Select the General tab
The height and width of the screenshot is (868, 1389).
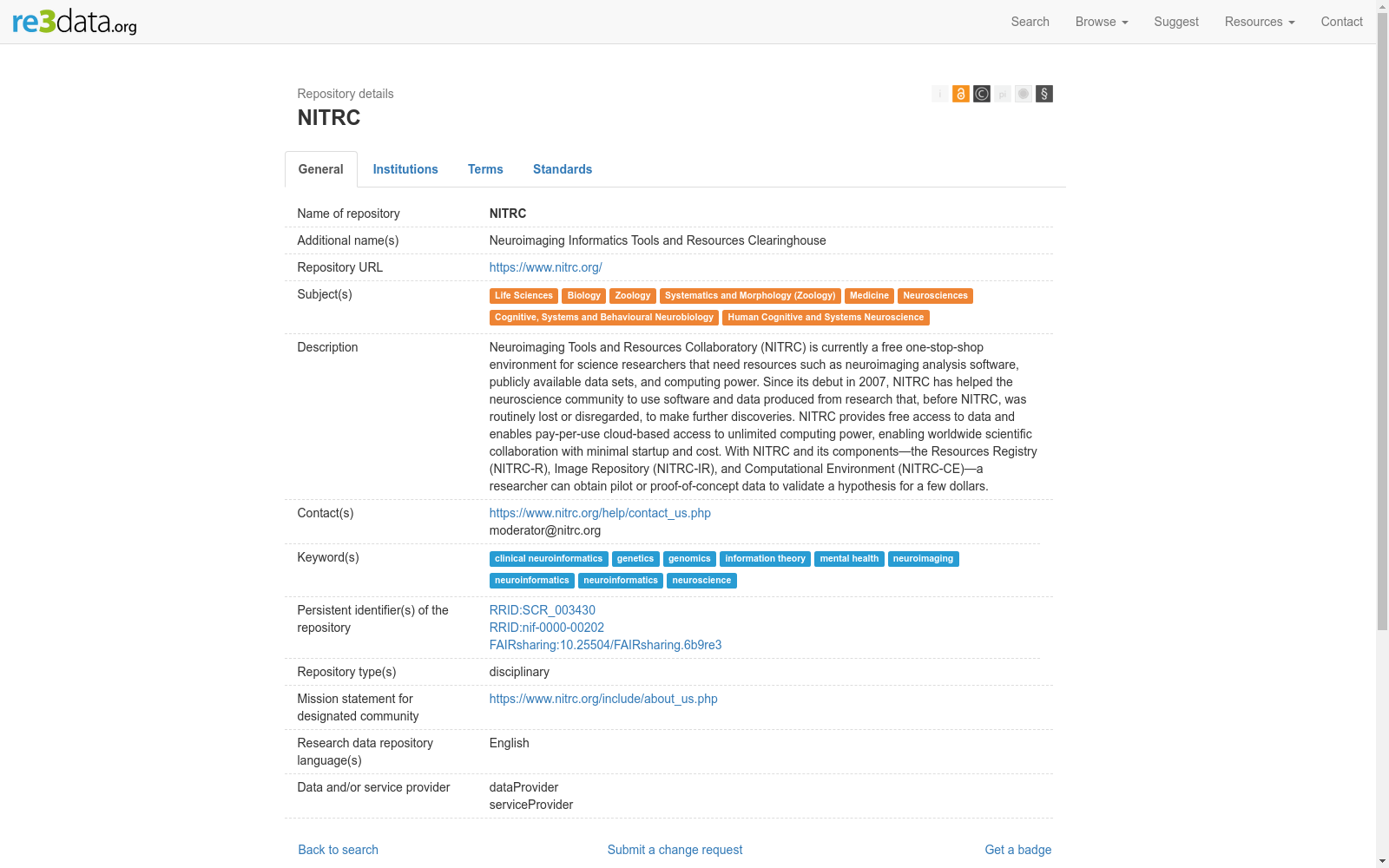tap(321, 169)
